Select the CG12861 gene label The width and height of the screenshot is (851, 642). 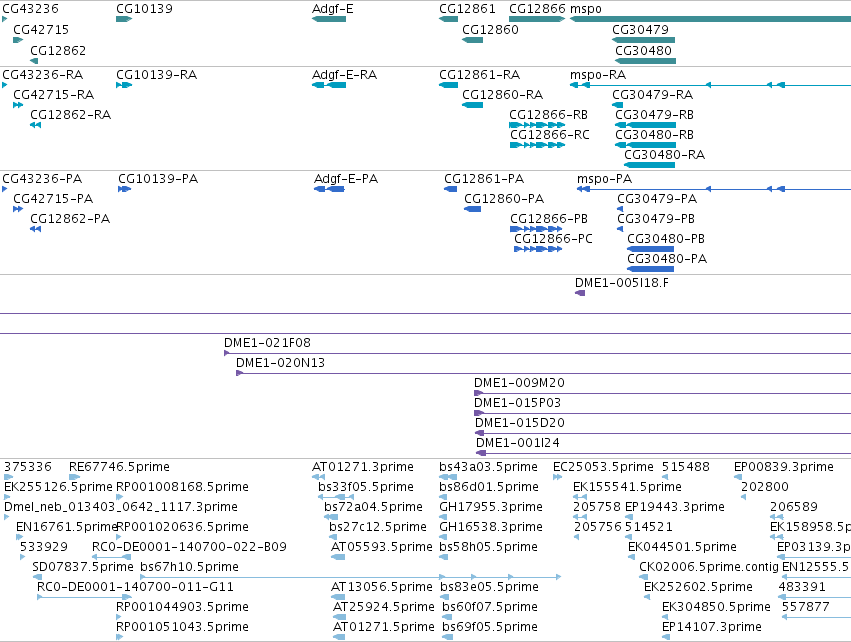(467, 9)
